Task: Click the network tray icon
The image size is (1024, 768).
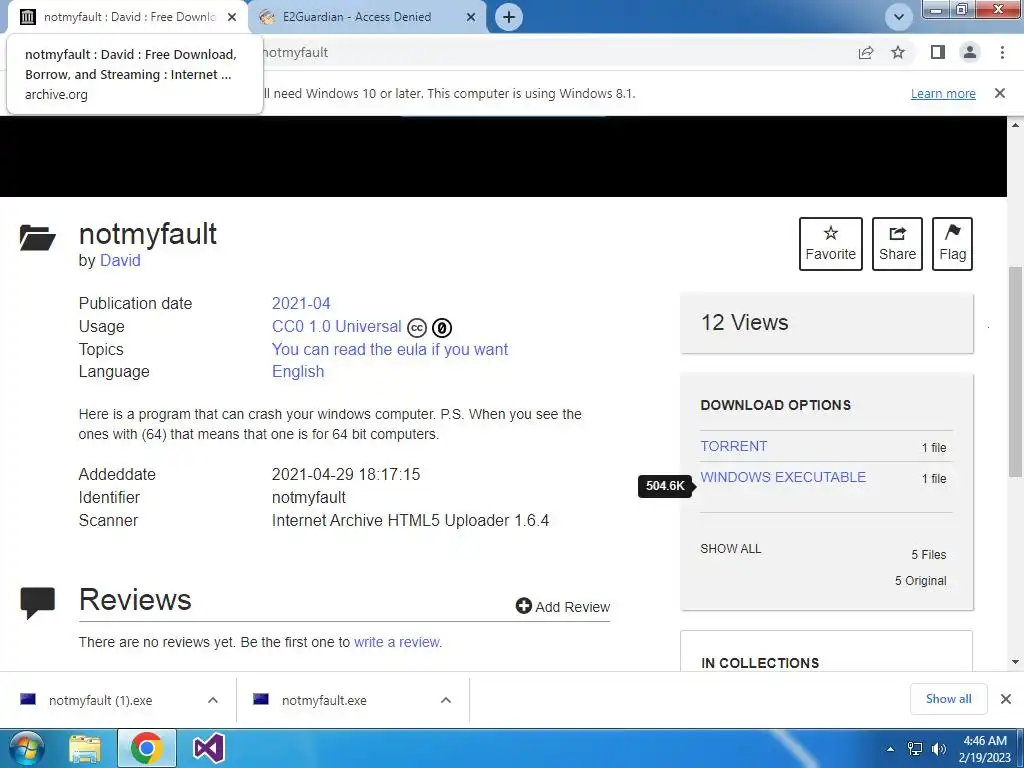Action: pyautogui.click(x=915, y=749)
